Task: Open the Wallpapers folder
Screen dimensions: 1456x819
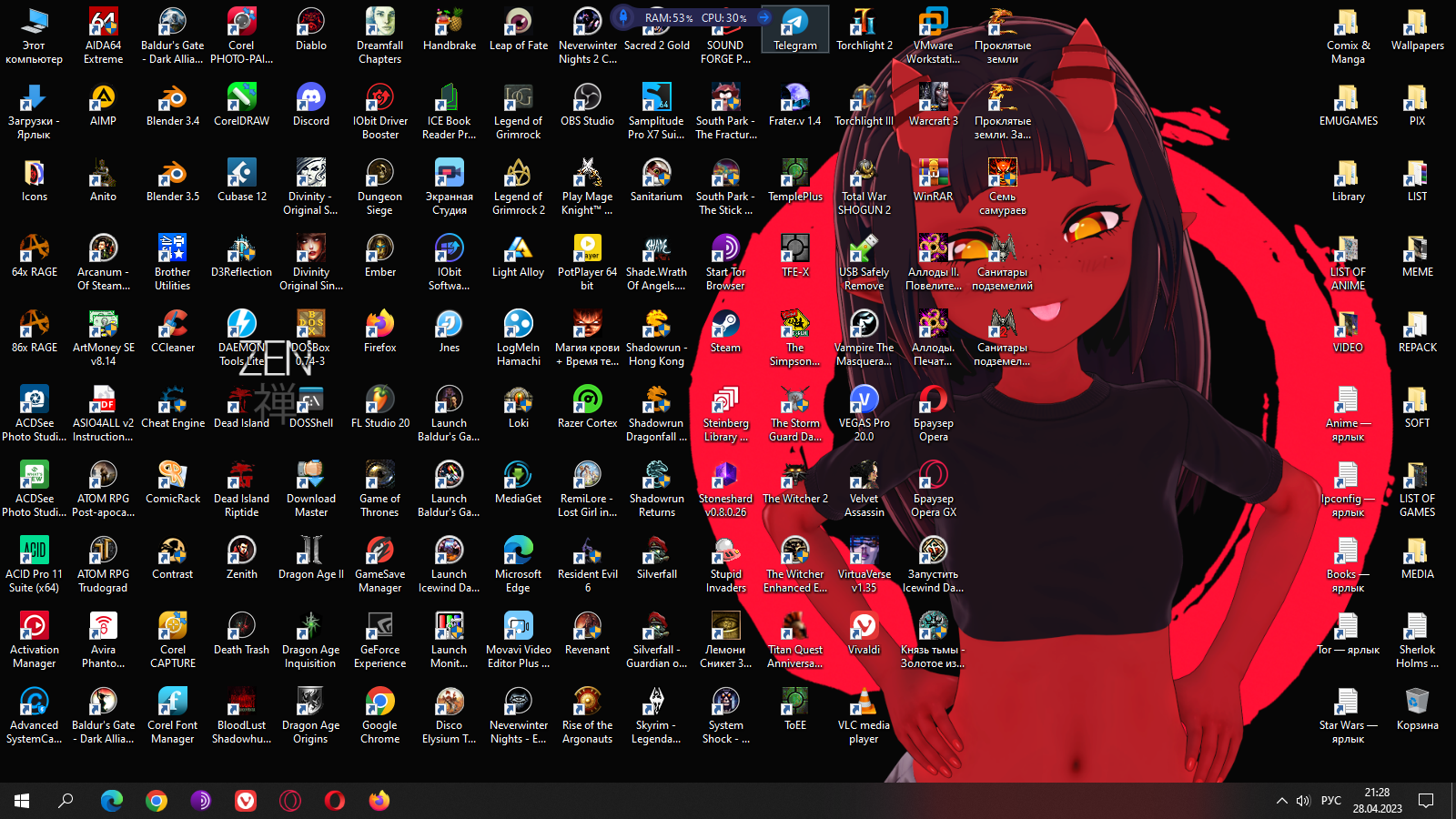Action: pyautogui.click(x=1417, y=29)
